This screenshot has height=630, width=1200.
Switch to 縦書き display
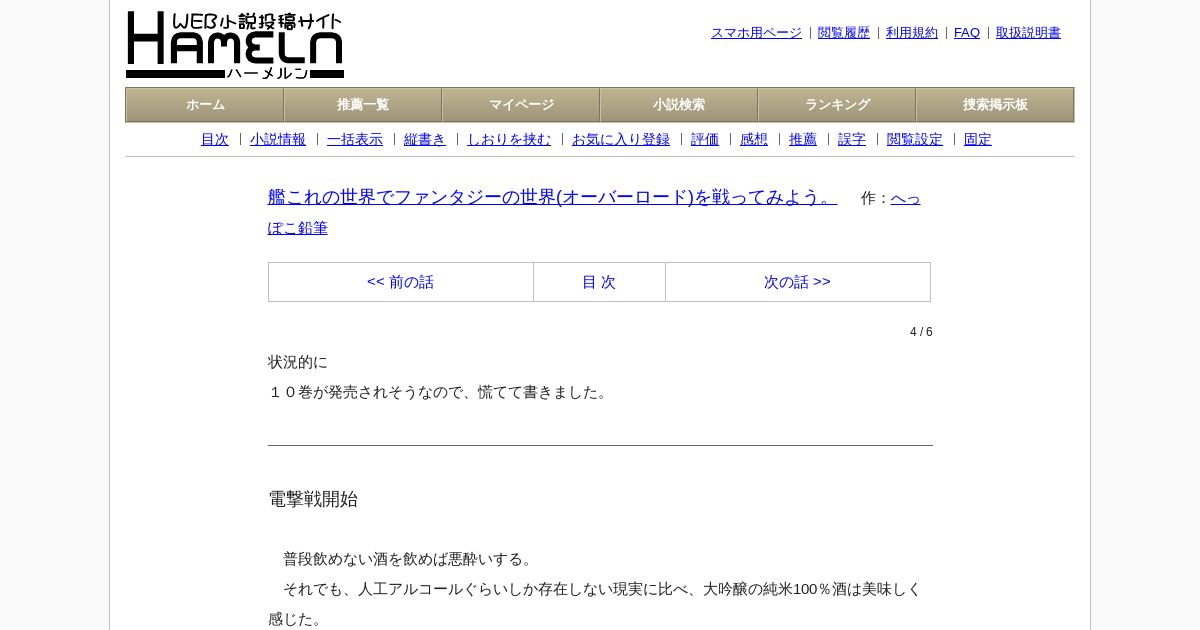coord(425,140)
